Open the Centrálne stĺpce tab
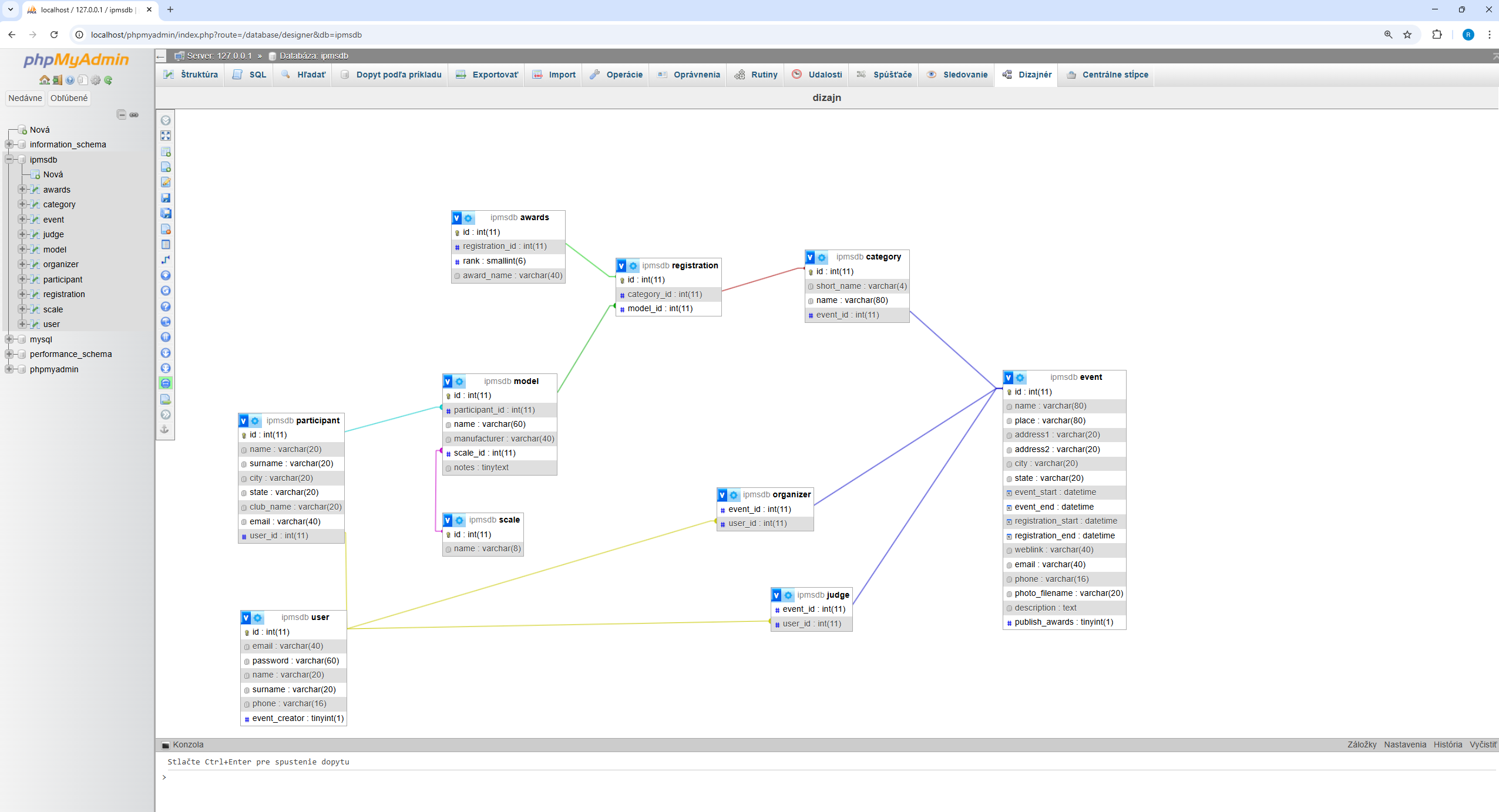 [x=1107, y=75]
